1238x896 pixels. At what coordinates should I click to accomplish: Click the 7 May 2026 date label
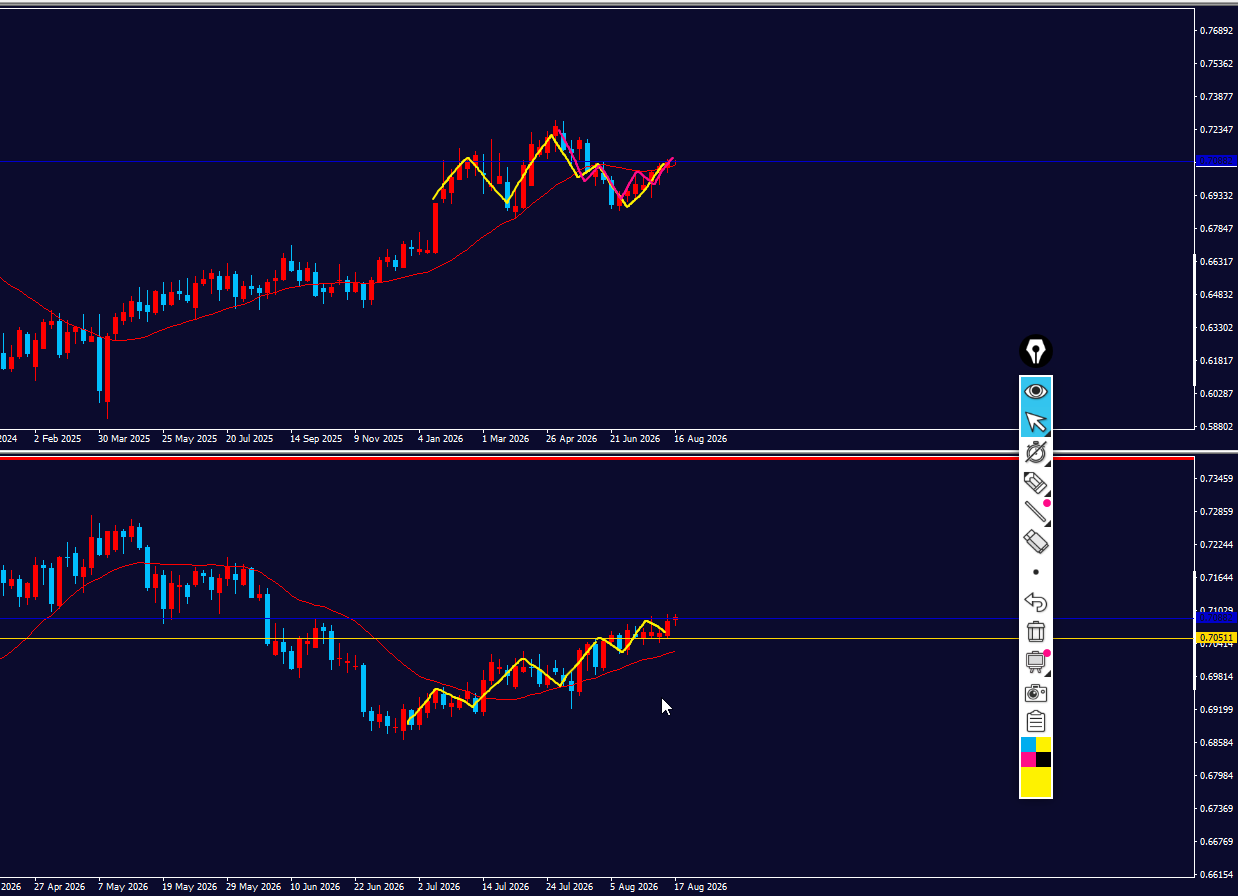pos(123,887)
